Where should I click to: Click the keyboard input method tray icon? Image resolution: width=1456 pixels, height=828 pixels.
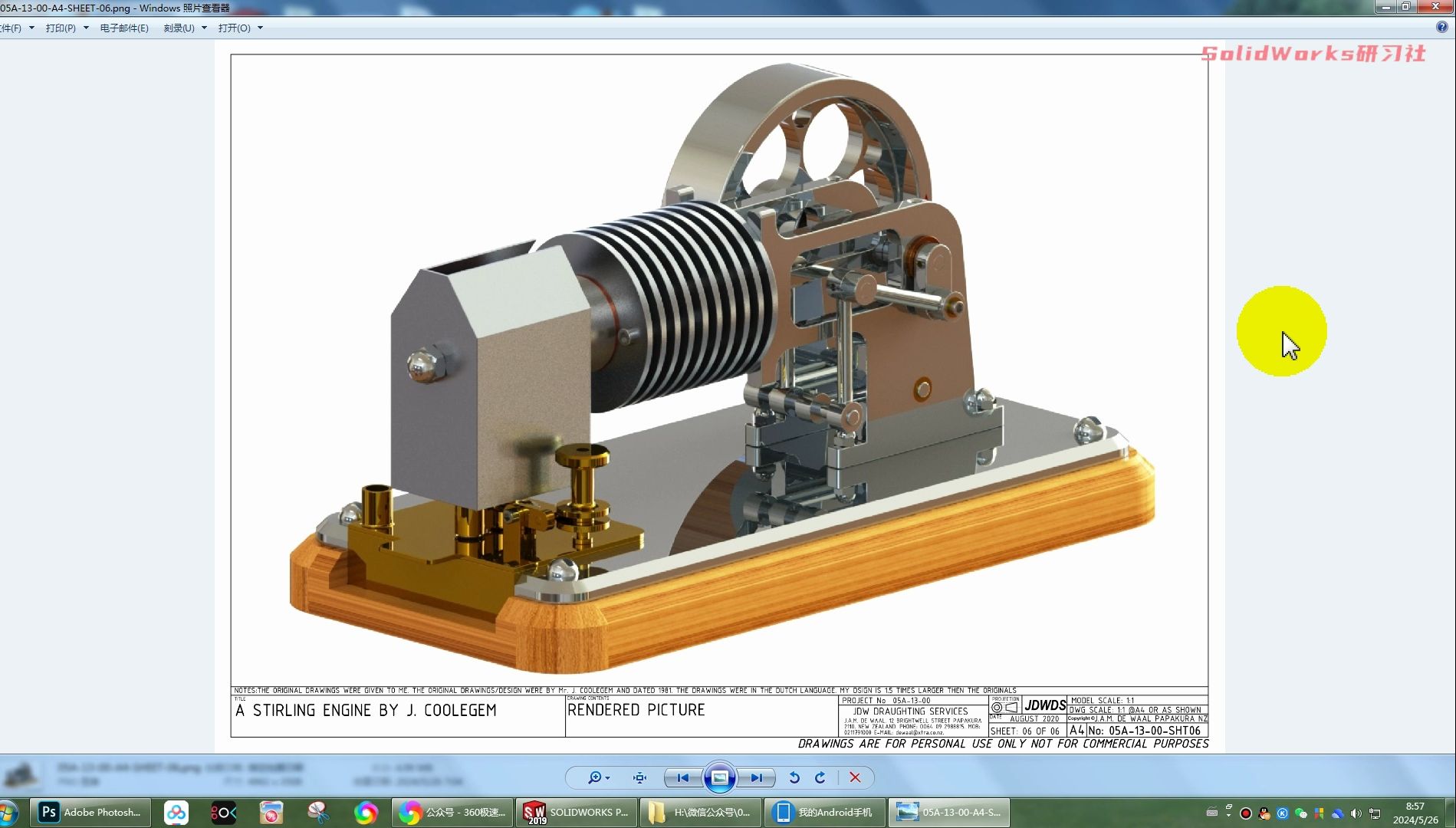pyautogui.click(x=1211, y=813)
